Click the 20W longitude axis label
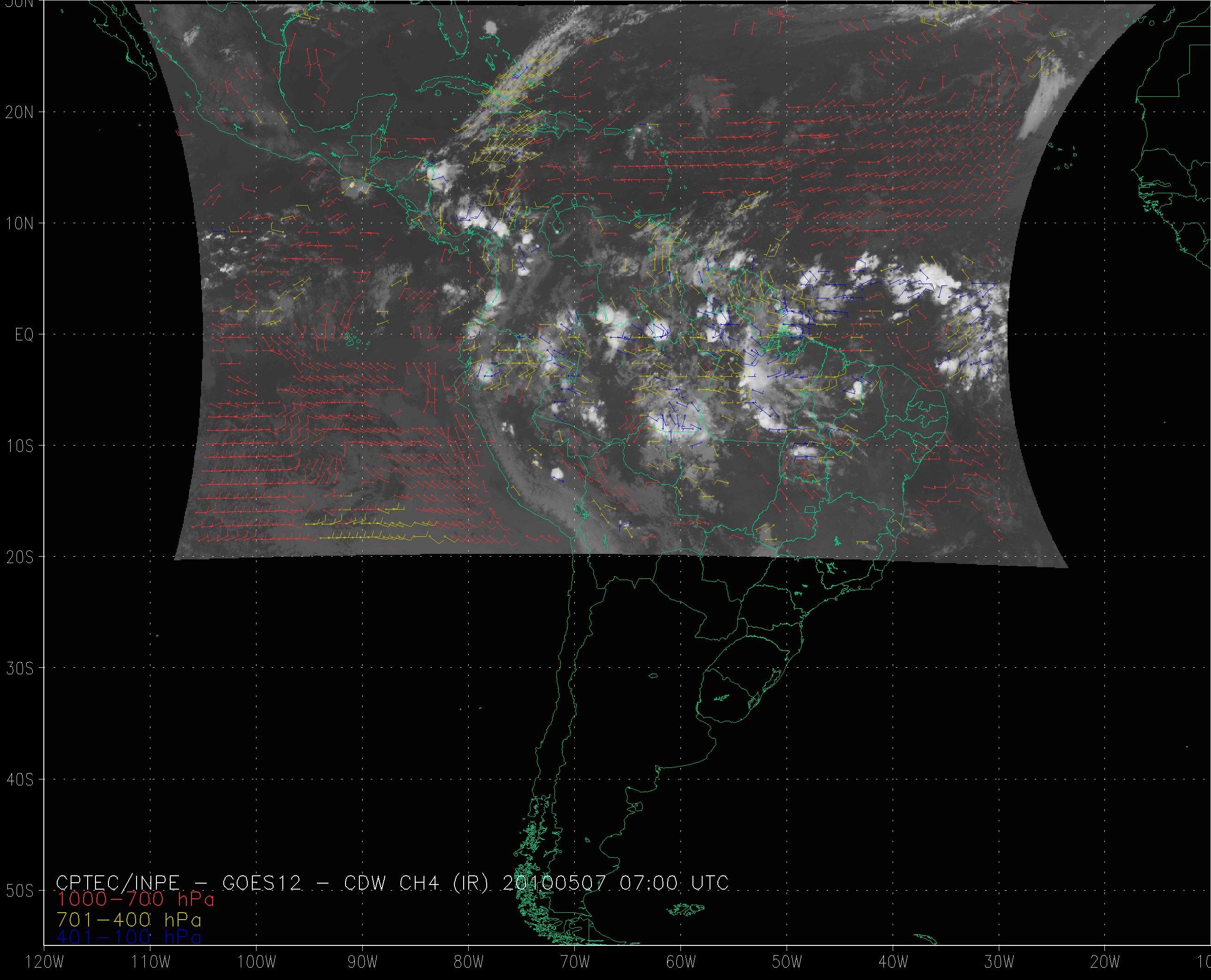 [x=1105, y=962]
